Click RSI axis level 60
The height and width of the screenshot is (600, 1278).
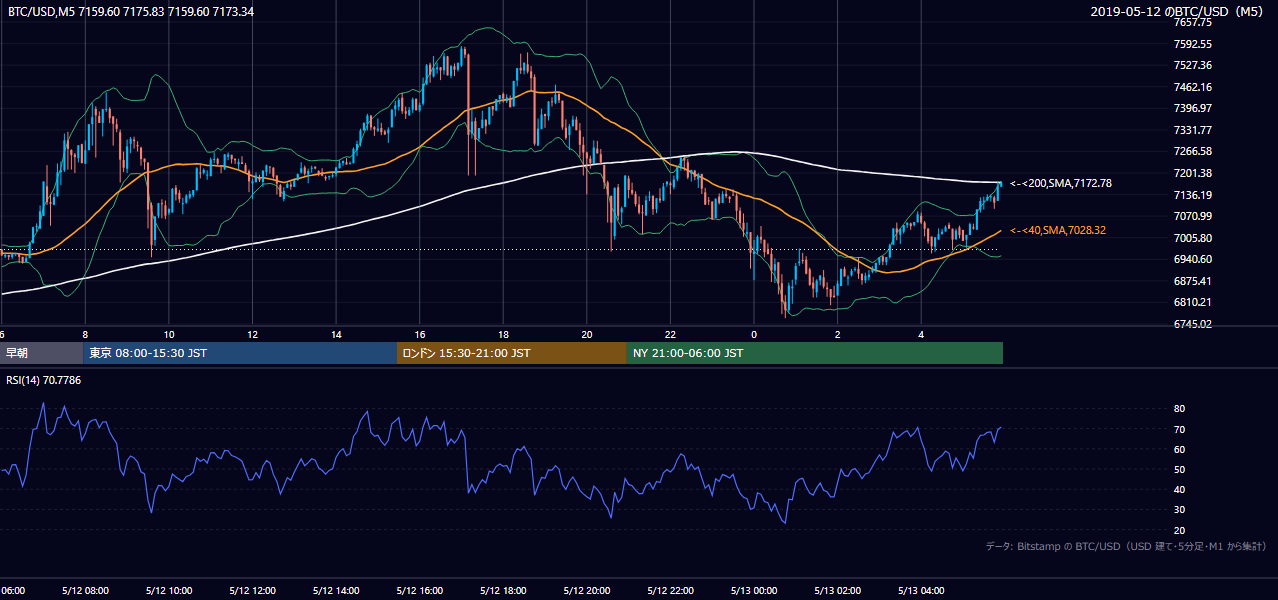tap(1179, 449)
